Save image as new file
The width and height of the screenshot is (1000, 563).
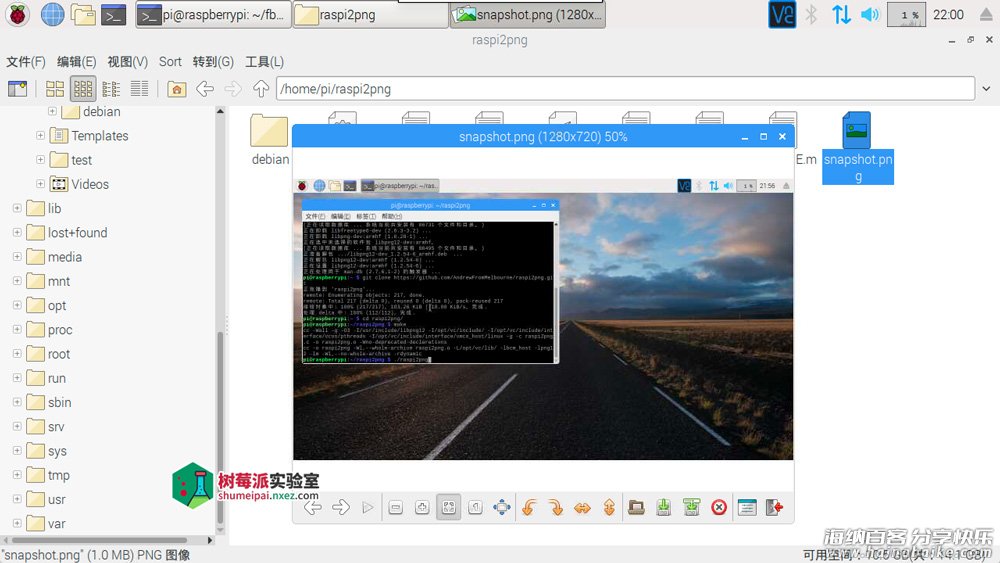click(691, 508)
